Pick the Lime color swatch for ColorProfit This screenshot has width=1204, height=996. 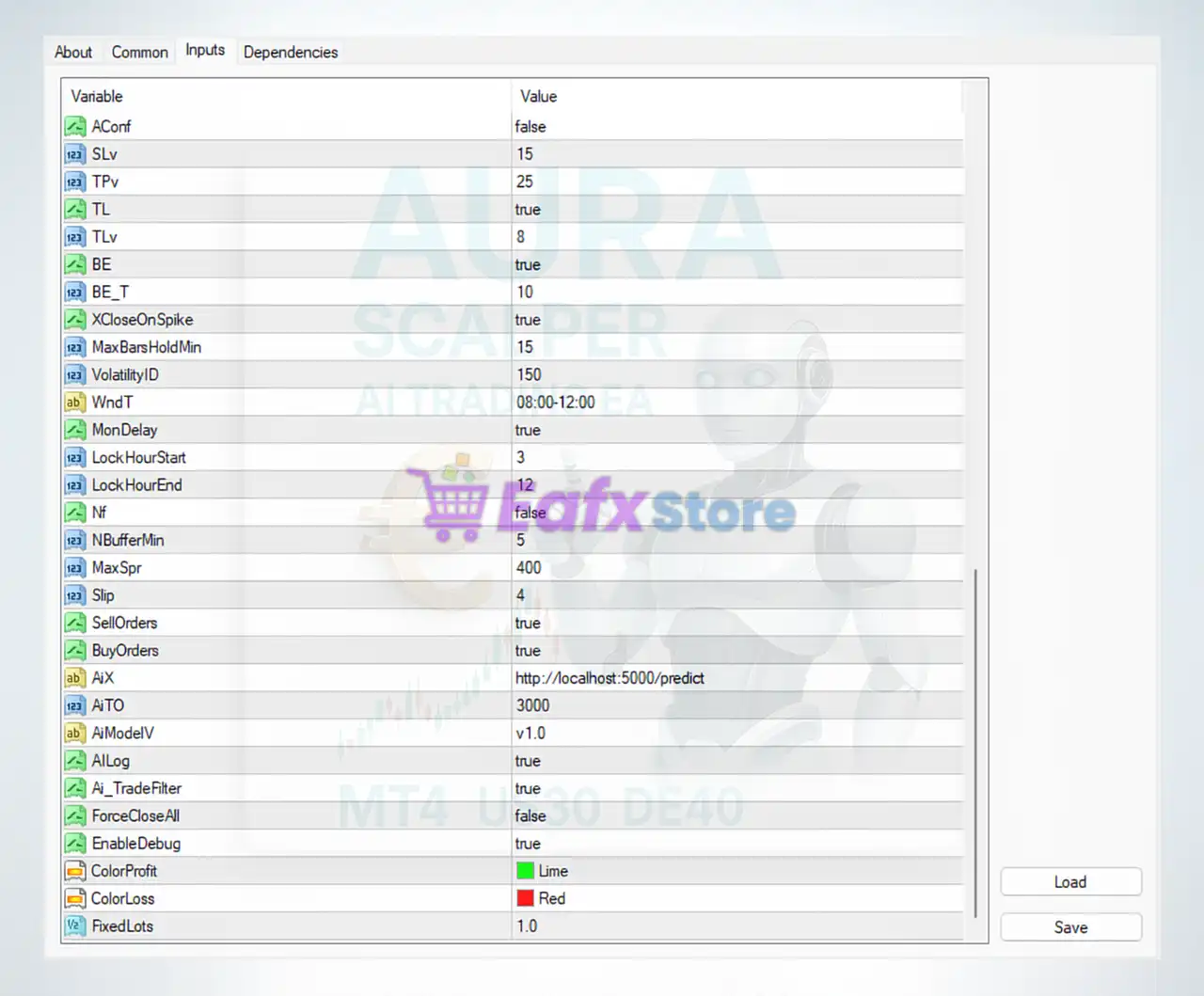(525, 871)
